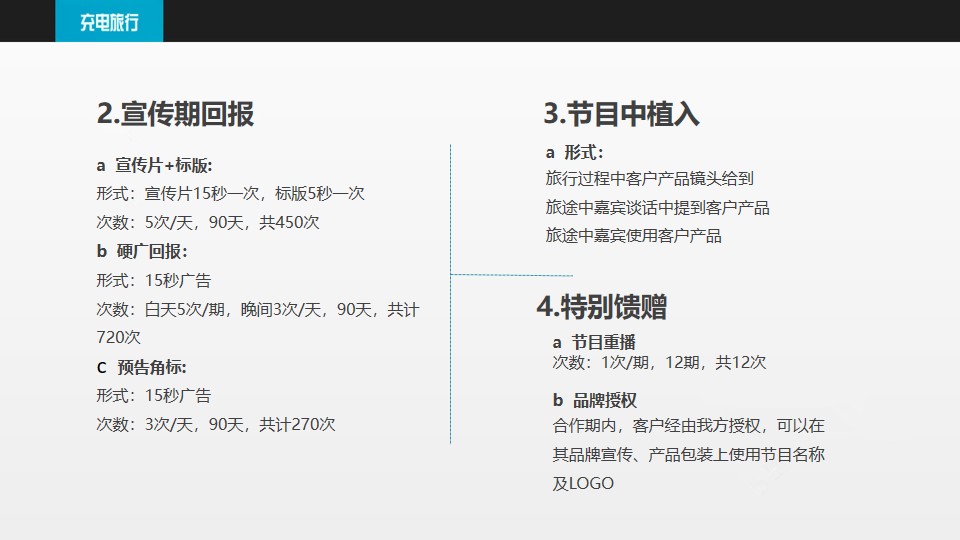Click line 旅行过程中客户产品镜头给到
This screenshot has height=540, width=960.
[650, 179]
